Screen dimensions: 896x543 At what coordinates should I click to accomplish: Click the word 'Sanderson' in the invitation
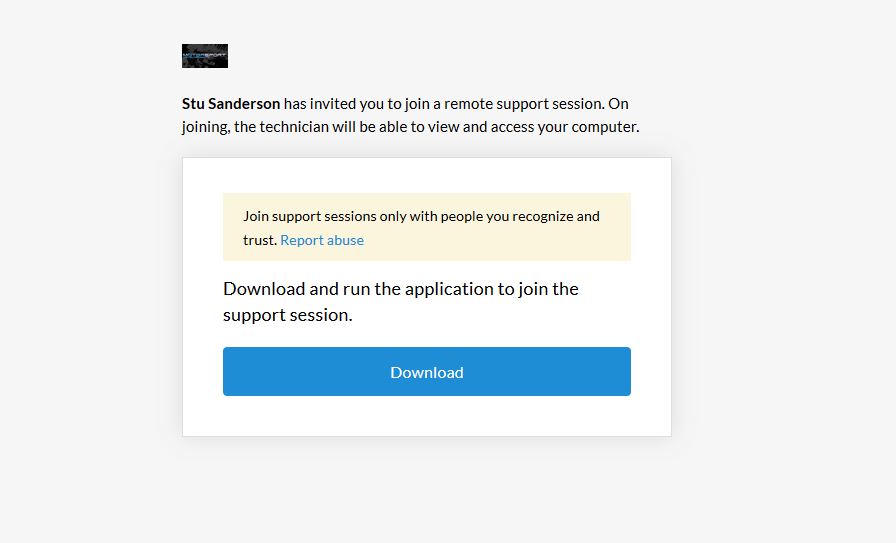pyautogui.click(x=244, y=104)
